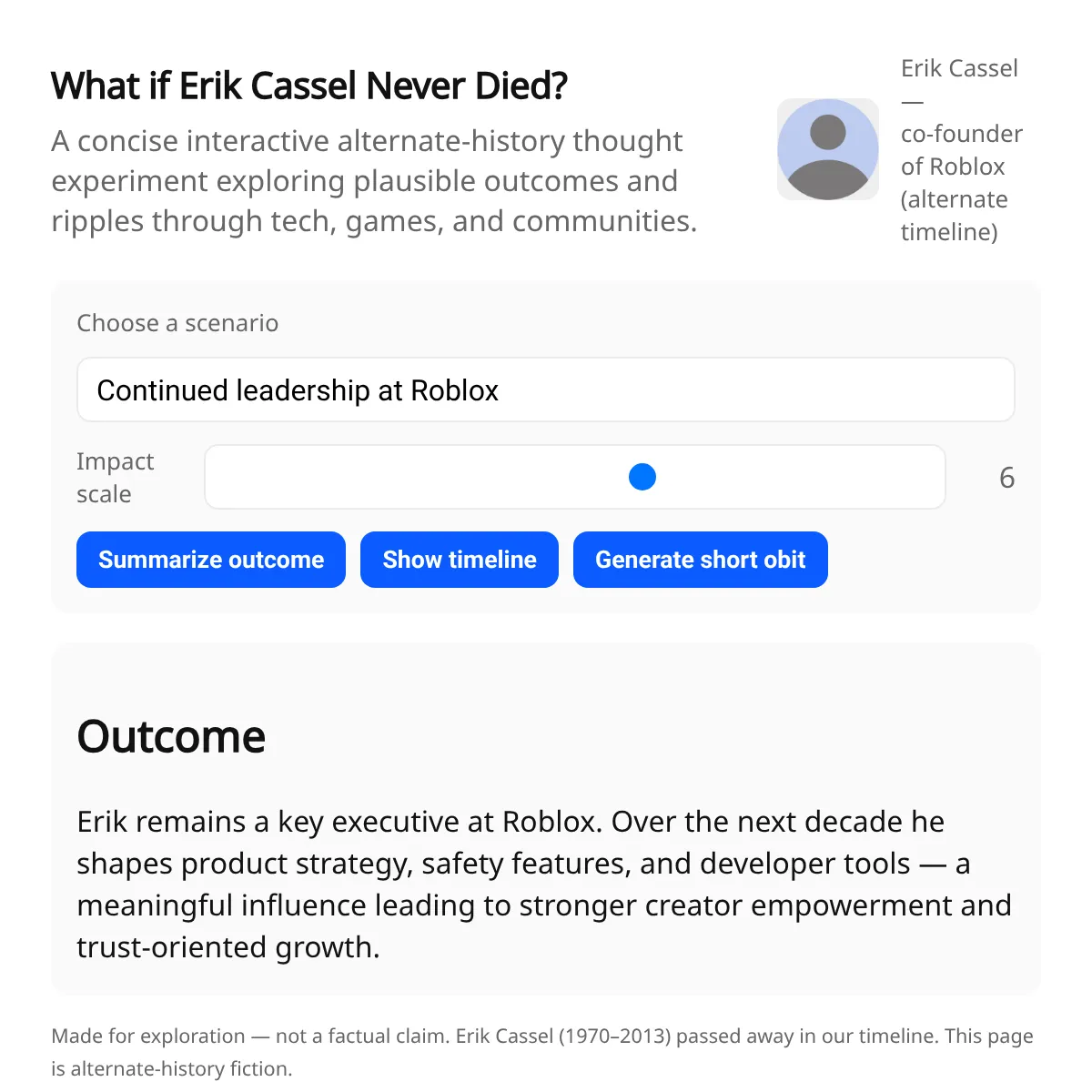
Task: Click the alternate-history subtitle paragraph
Action: (373, 181)
